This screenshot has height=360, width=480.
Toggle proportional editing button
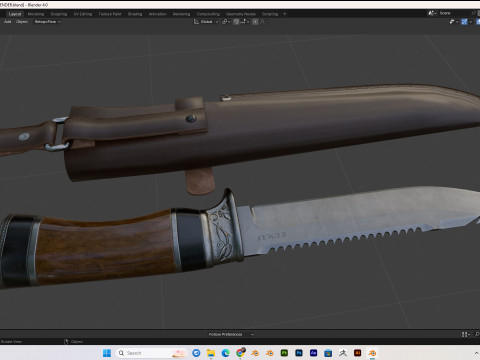(x=255, y=22)
